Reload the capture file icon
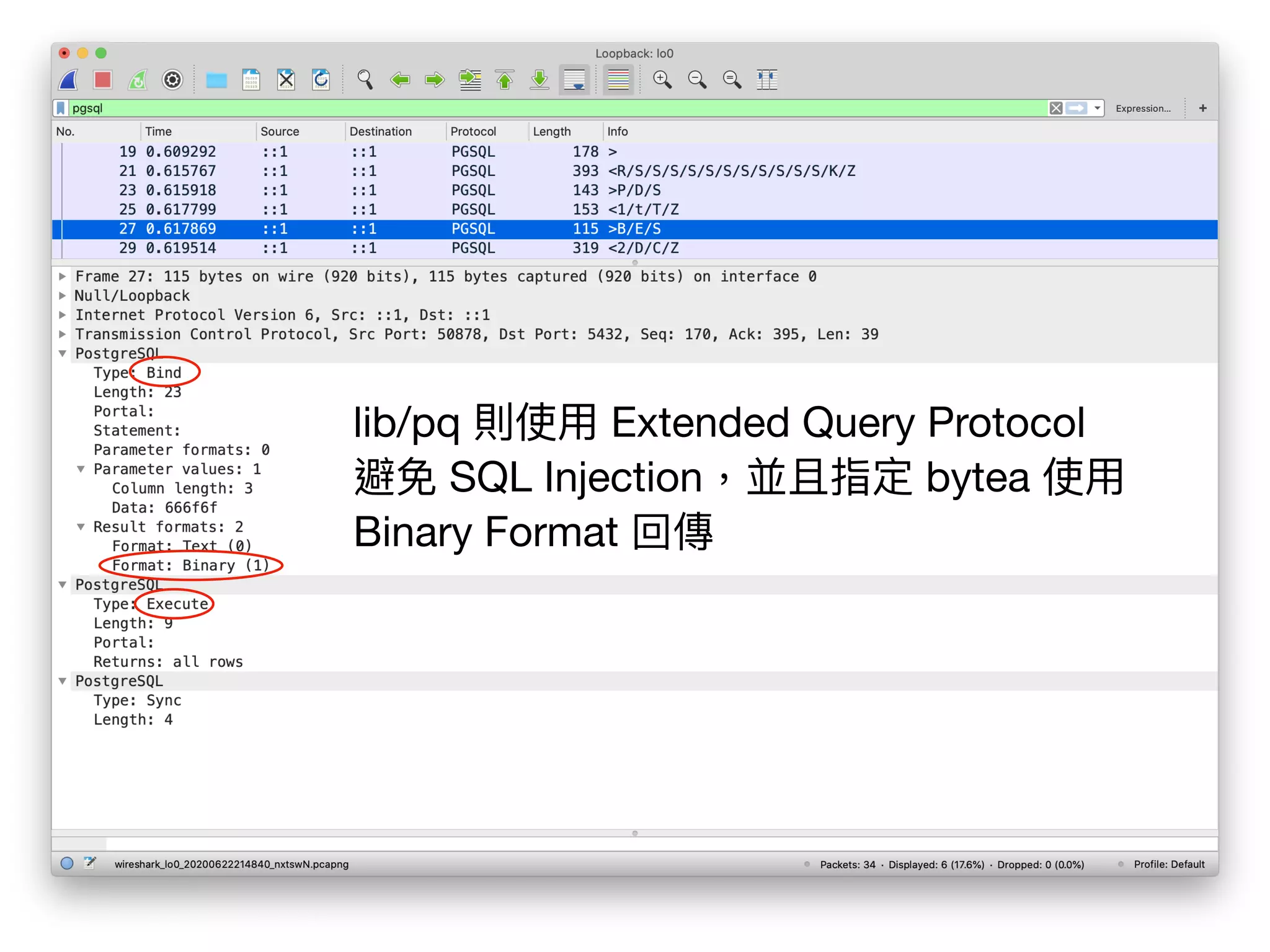 click(321, 80)
